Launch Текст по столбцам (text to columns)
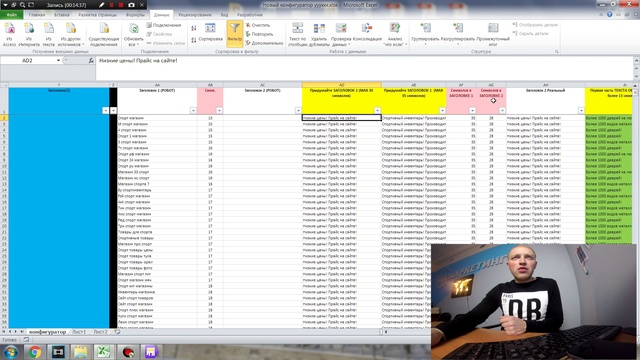The height and width of the screenshot is (360, 640). point(298,34)
